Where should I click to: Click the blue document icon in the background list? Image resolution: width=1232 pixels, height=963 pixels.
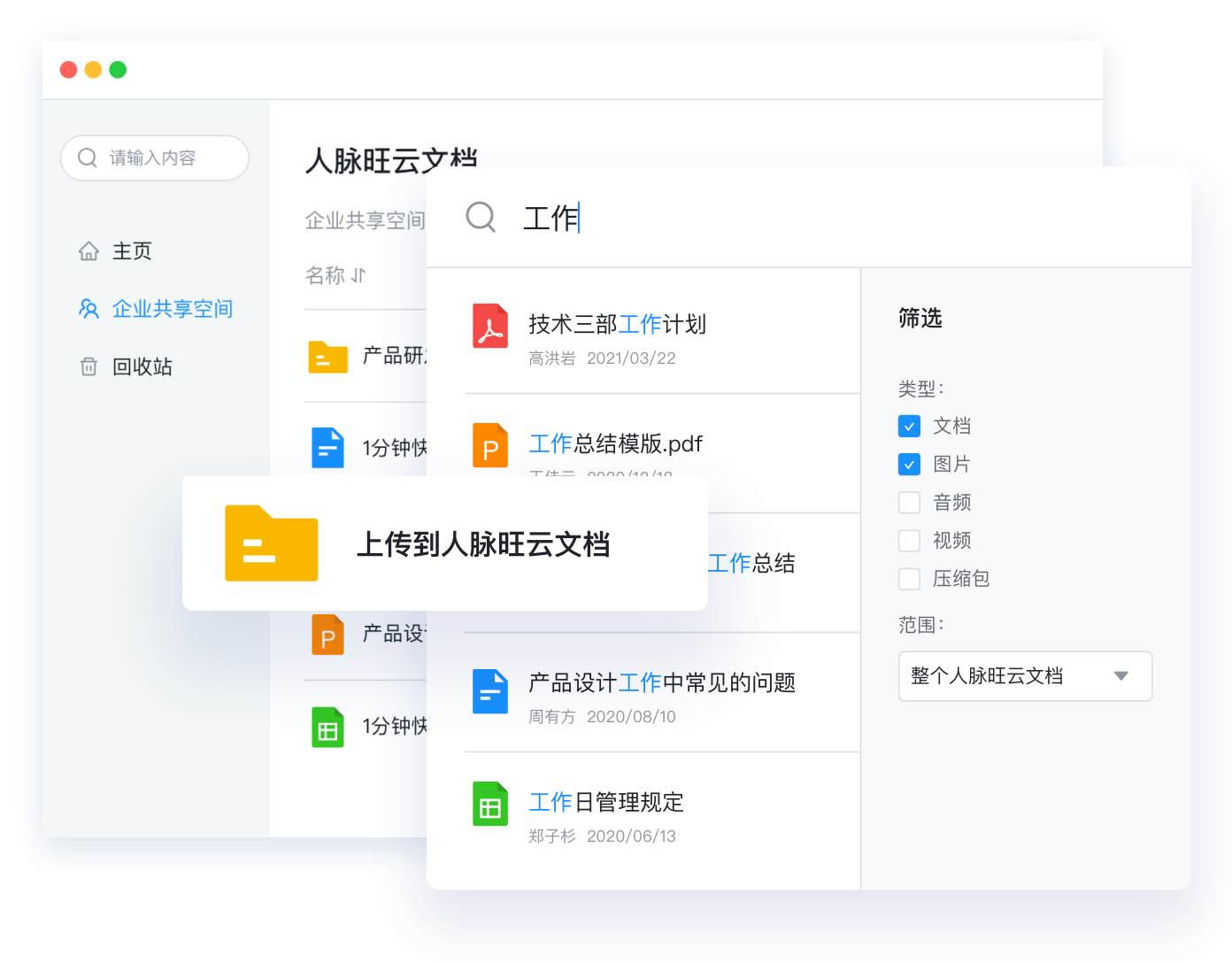coord(327,448)
